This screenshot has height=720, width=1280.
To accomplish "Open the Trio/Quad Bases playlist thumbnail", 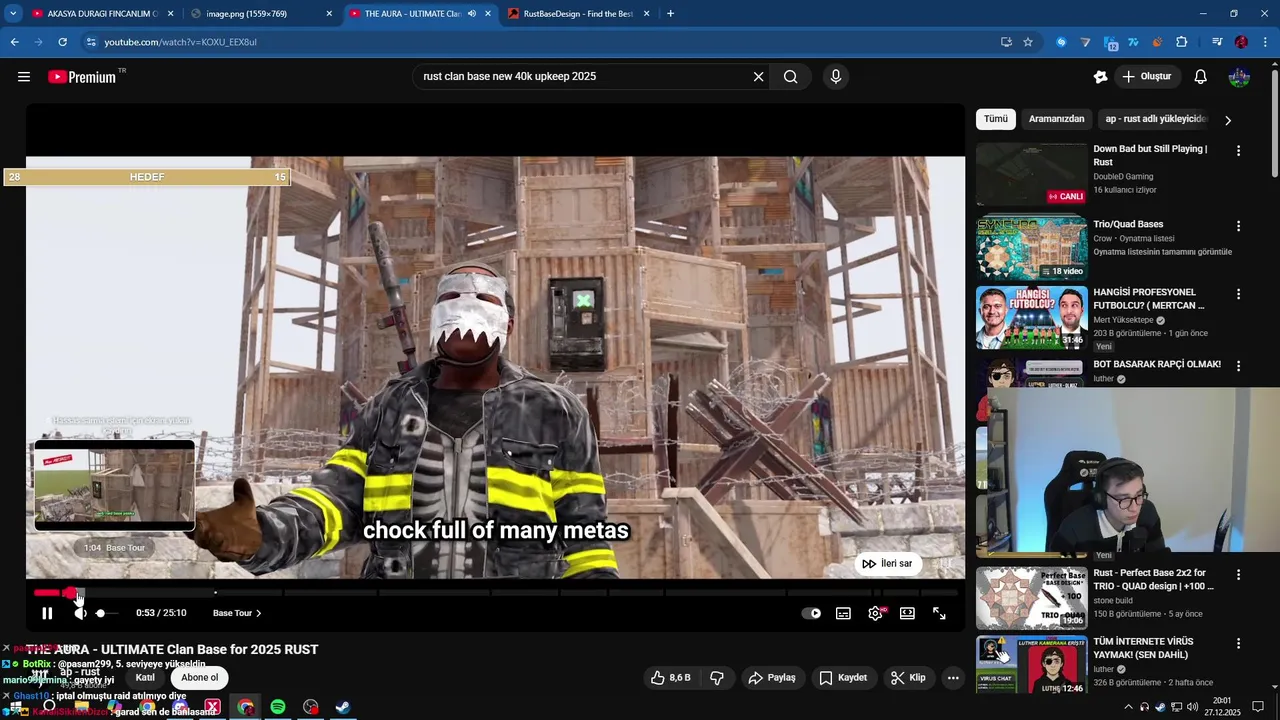I will (x=1031, y=247).
